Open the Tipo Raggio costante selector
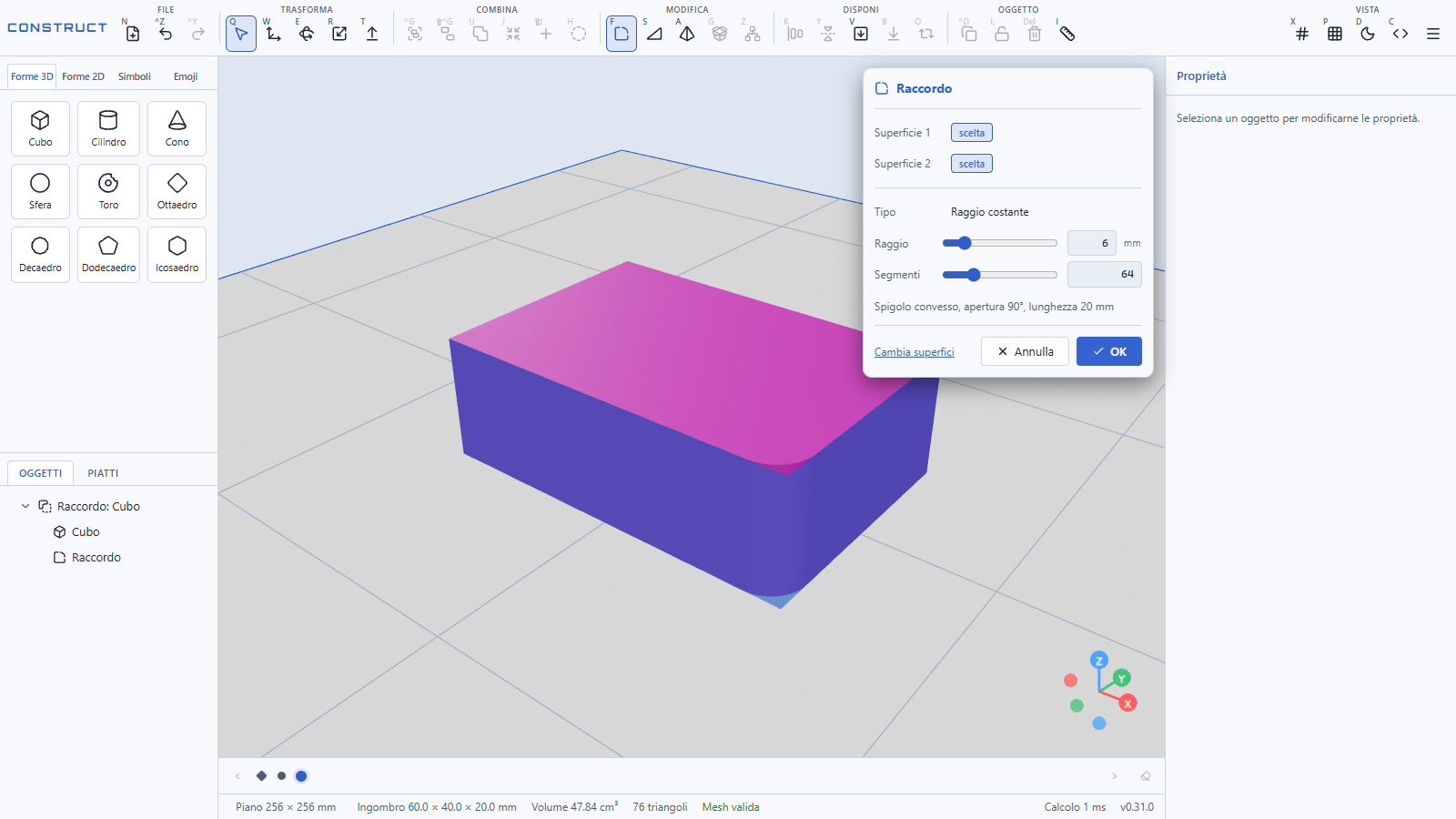 pyautogui.click(x=990, y=212)
